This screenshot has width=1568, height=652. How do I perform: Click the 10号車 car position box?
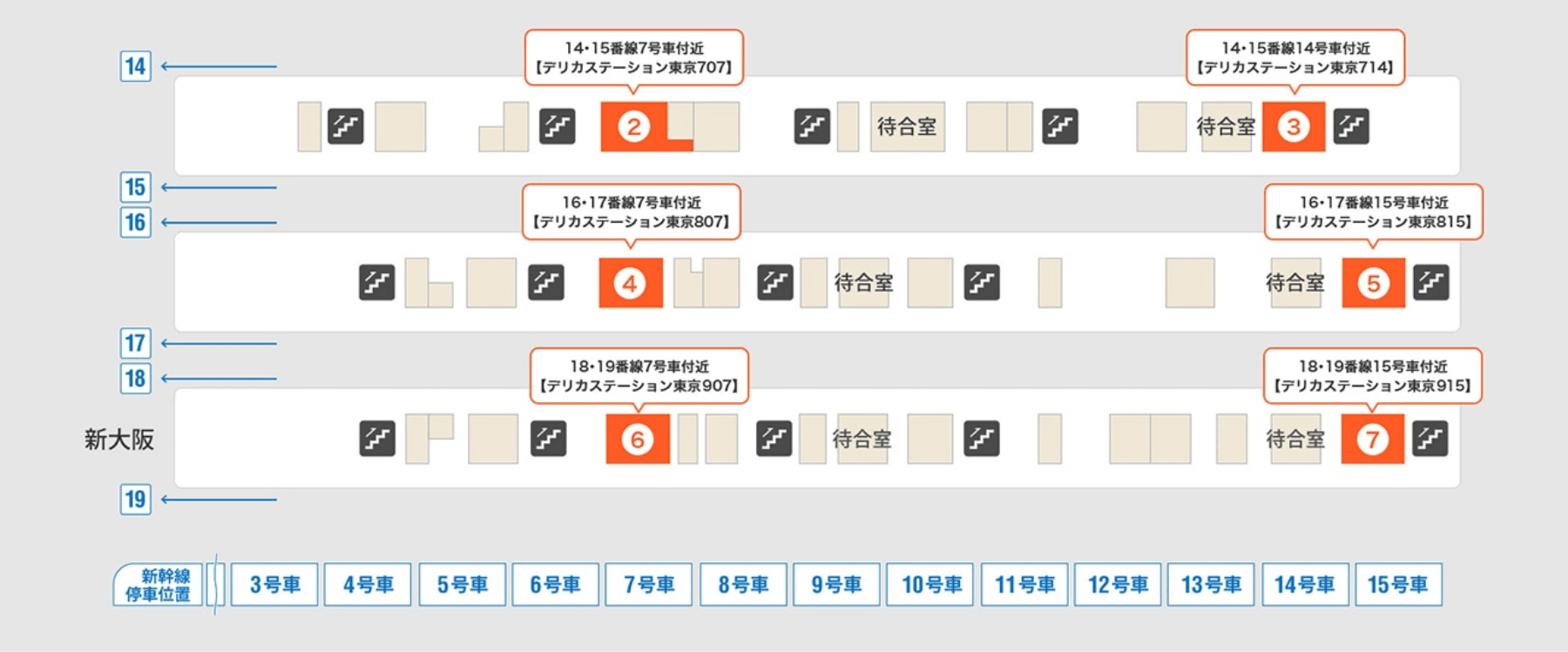pyautogui.click(x=931, y=584)
